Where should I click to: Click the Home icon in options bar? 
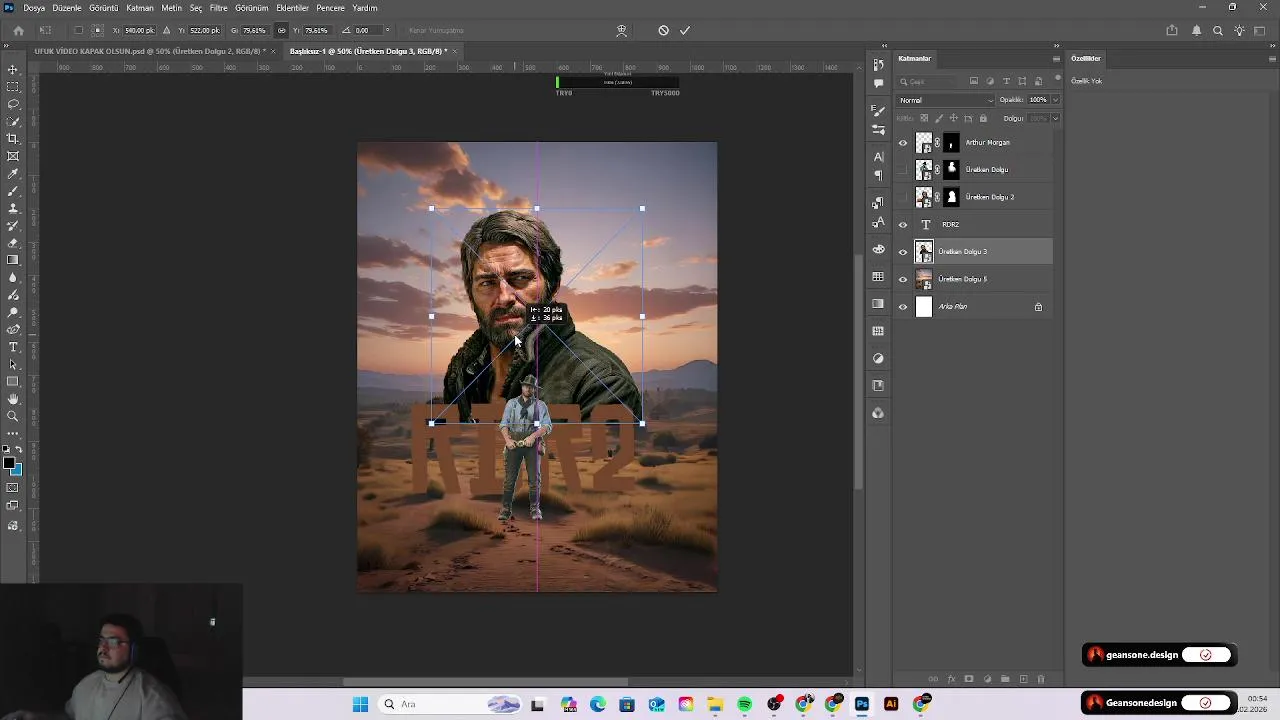[18, 30]
